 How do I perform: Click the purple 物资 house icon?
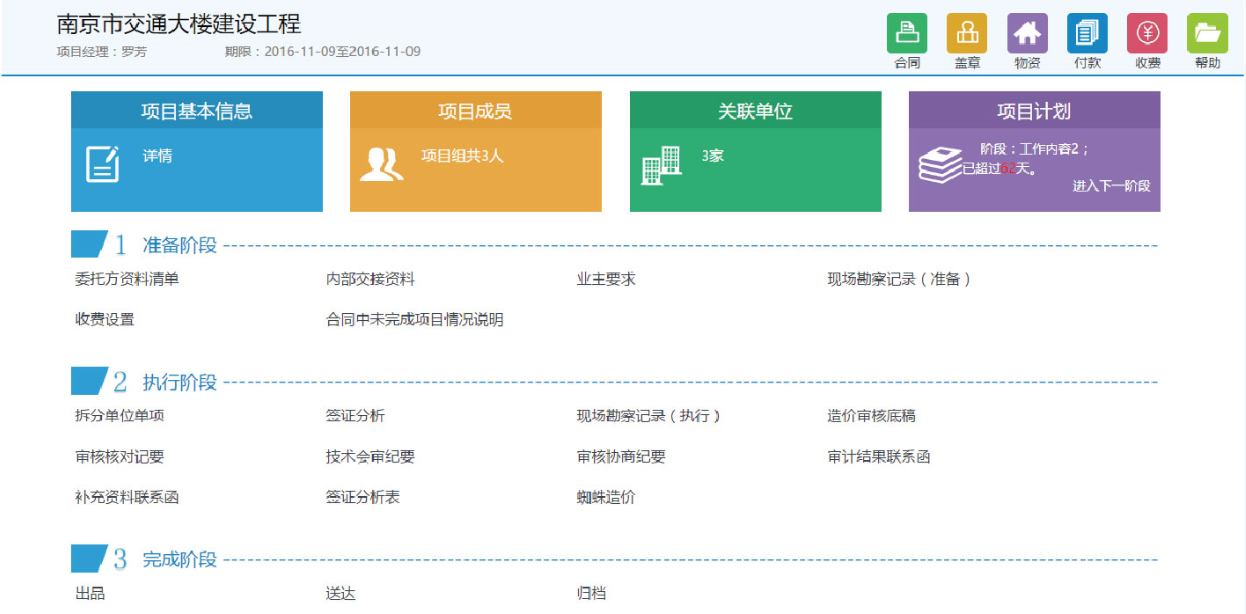pyautogui.click(x=1026, y=33)
